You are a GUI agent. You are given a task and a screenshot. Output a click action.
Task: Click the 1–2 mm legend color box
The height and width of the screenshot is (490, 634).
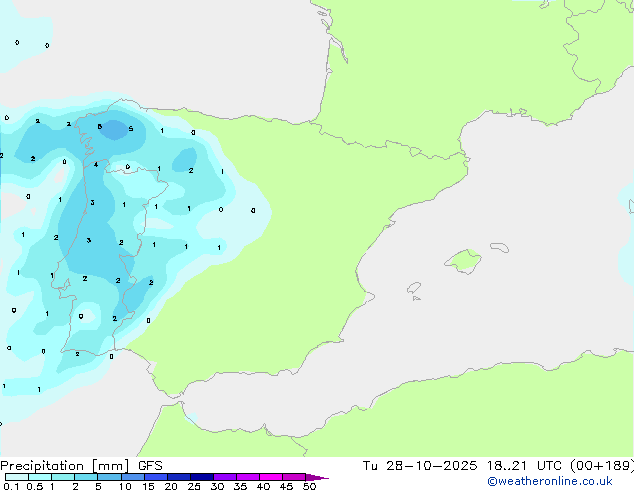pyautogui.click(x=63, y=477)
